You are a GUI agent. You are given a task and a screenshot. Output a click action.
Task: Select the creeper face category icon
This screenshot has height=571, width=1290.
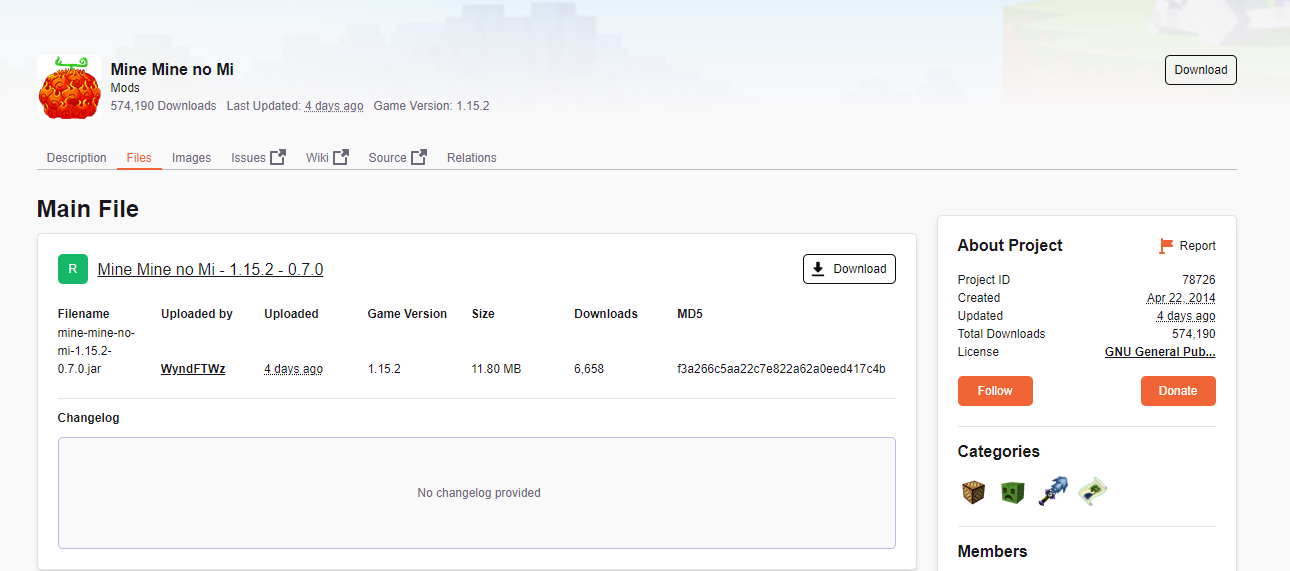tap(1013, 492)
